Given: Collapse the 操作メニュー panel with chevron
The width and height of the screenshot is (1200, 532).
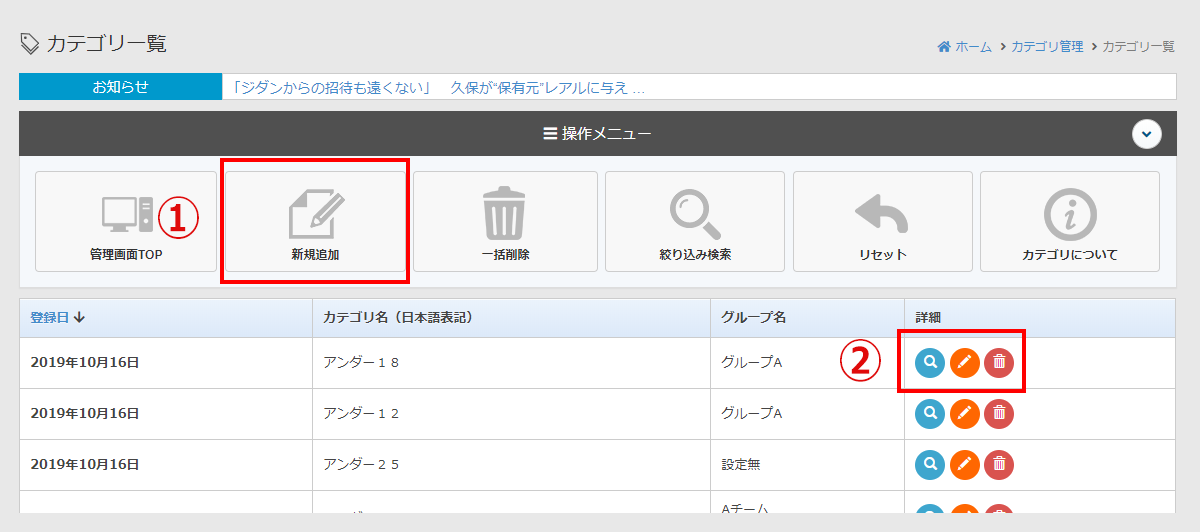Looking at the screenshot, I should point(1146,133).
